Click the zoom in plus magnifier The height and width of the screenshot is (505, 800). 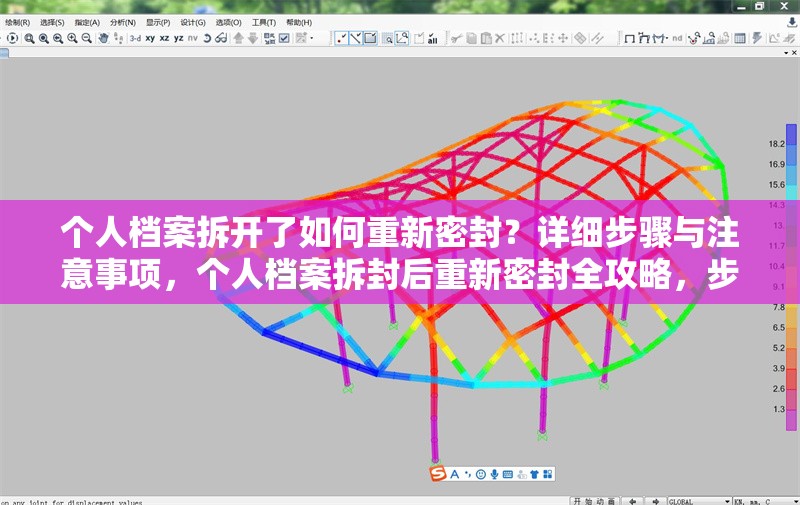coord(72,38)
